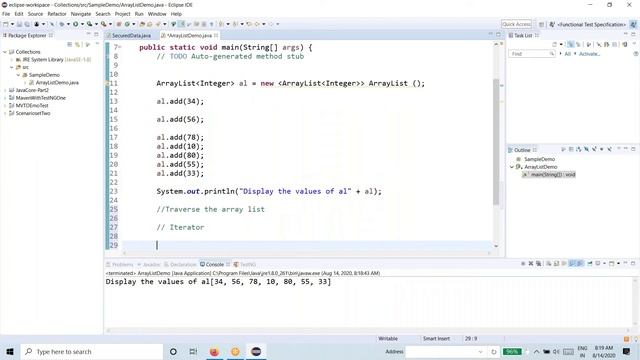The width and height of the screenshot is (640, 360).
Task: Click the Save icon in the toolbar
Action: [x=19, y=24]
